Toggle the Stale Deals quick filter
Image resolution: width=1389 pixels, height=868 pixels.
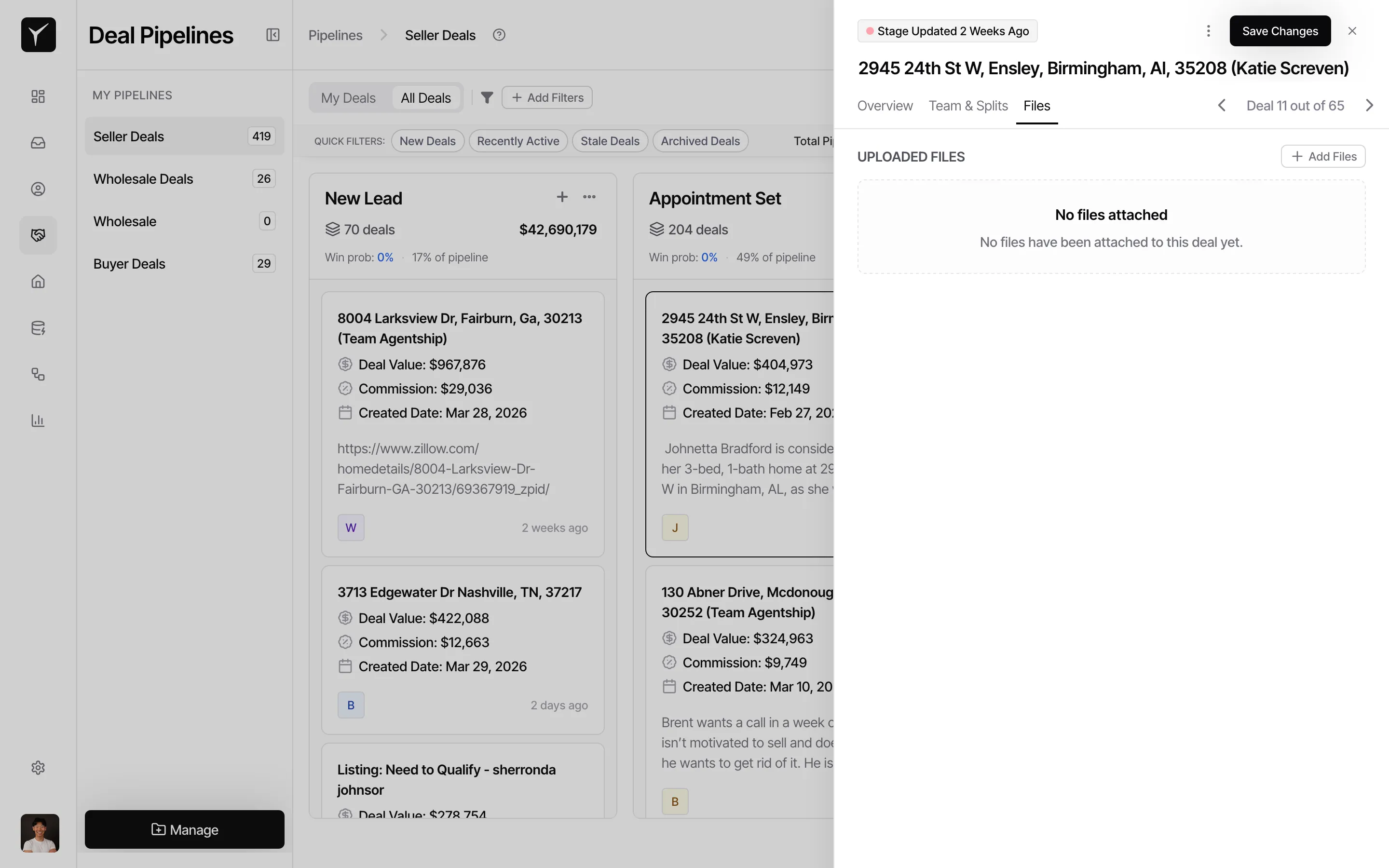(x=610, y=141)
